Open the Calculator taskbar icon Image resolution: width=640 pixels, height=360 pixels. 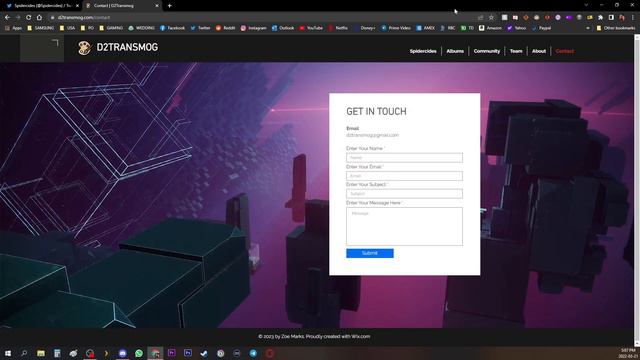[57, 353]
